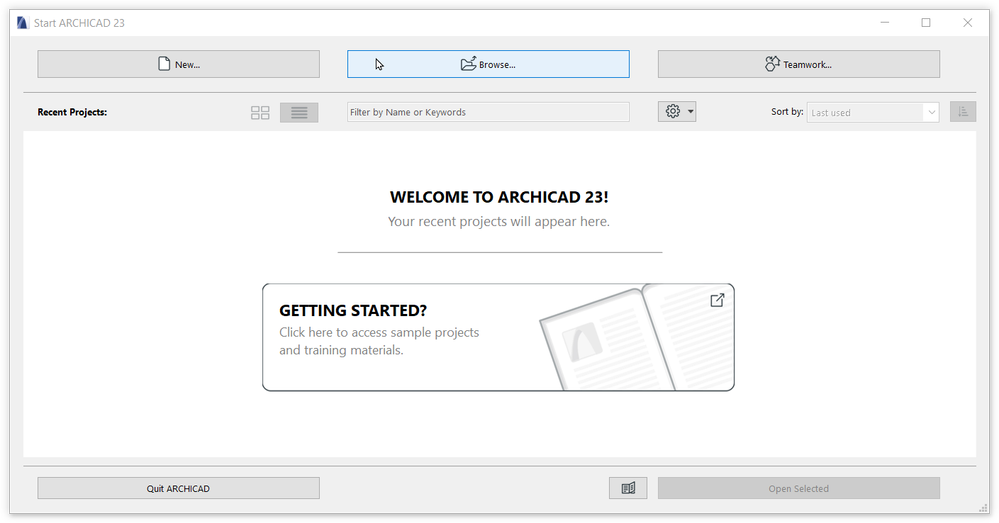999x523 pixels.
Task: Open the Teamwork... project button
Action: point(799,64)
